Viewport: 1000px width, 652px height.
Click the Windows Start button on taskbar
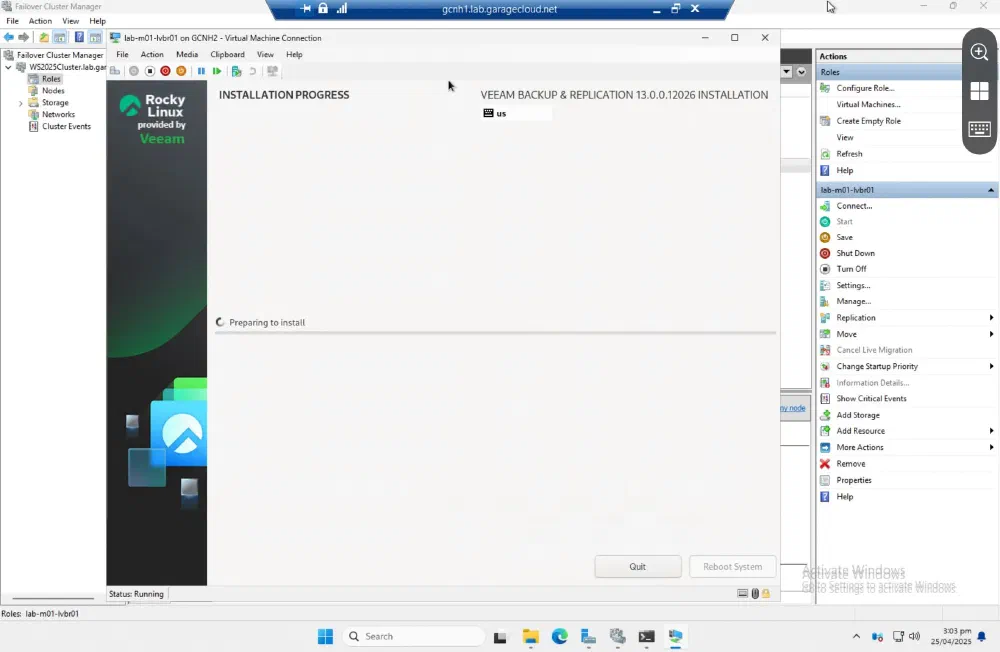(x=325, y=637)
